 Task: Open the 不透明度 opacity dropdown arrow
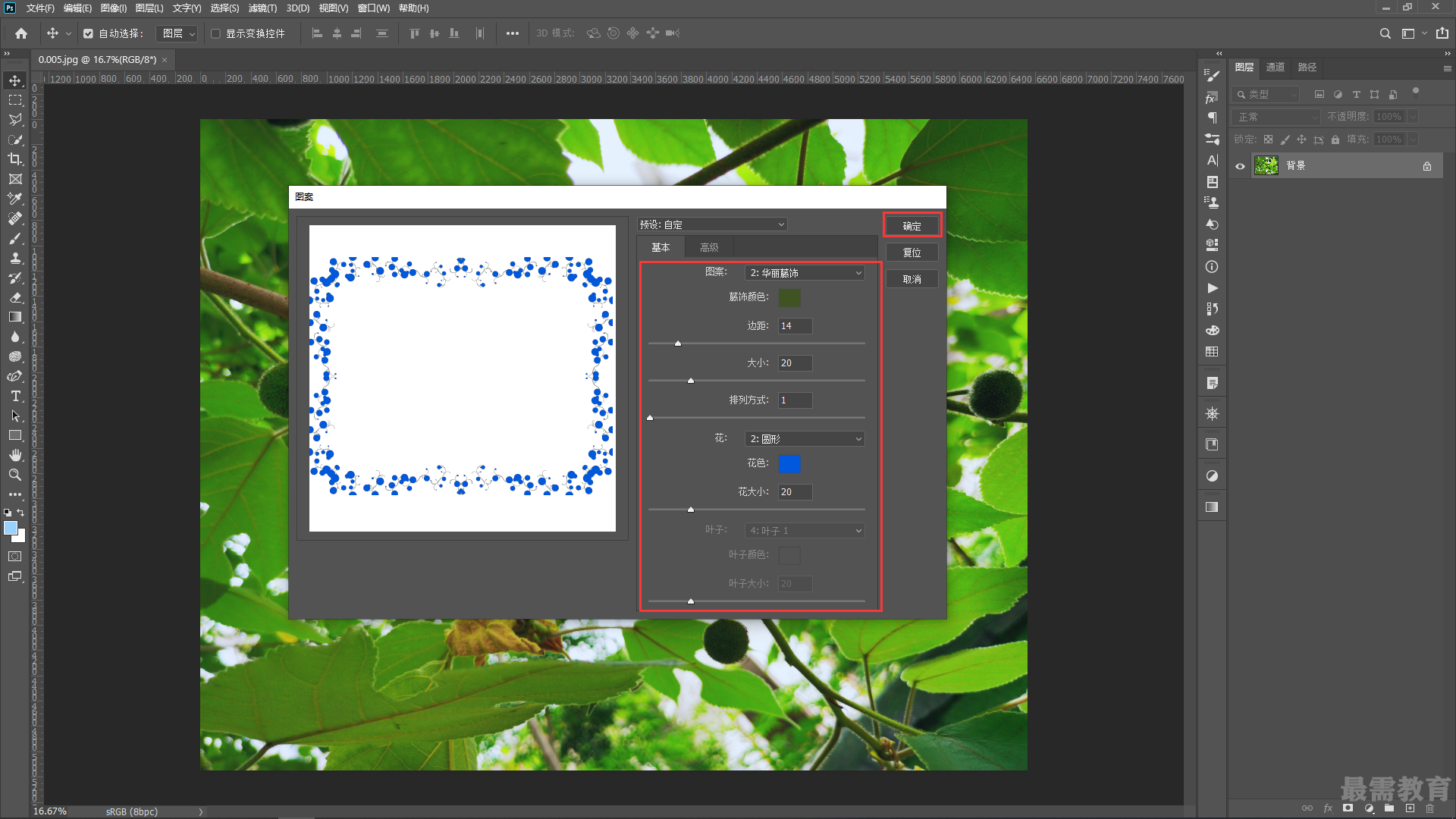1413,117
